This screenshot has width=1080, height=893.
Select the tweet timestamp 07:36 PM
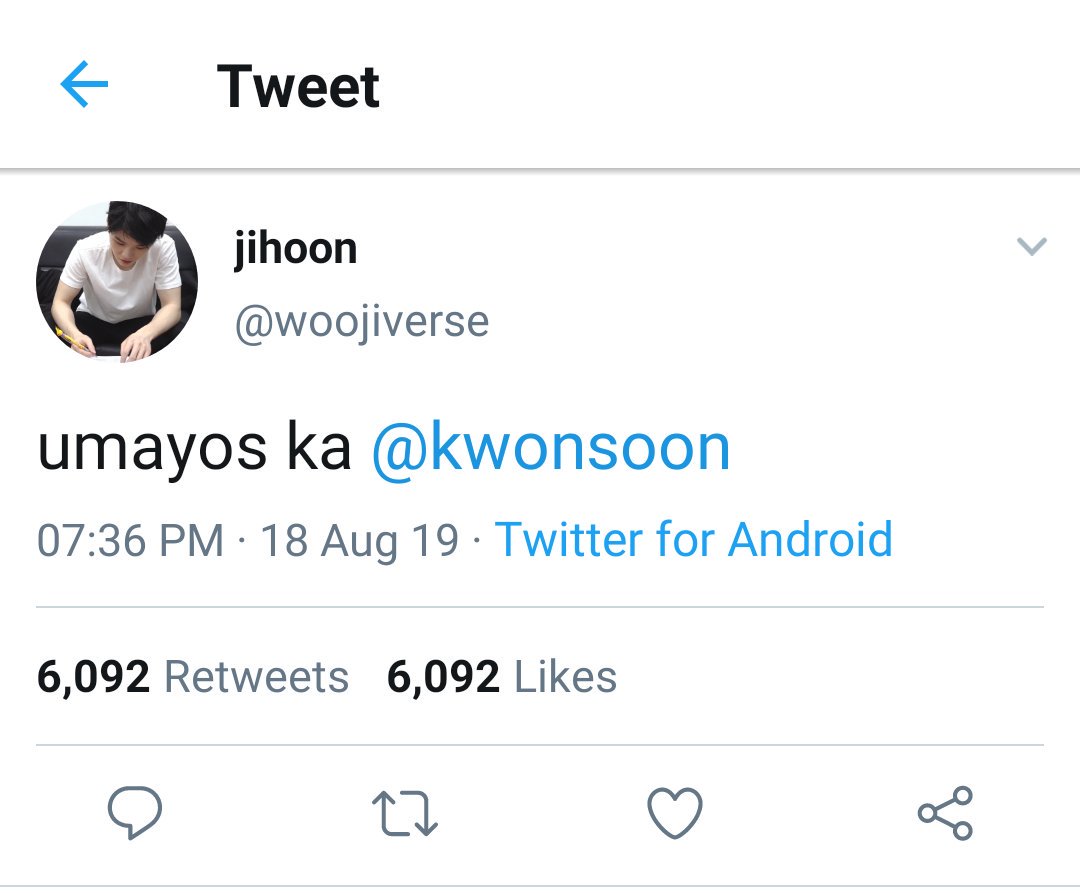coord(130,540)
